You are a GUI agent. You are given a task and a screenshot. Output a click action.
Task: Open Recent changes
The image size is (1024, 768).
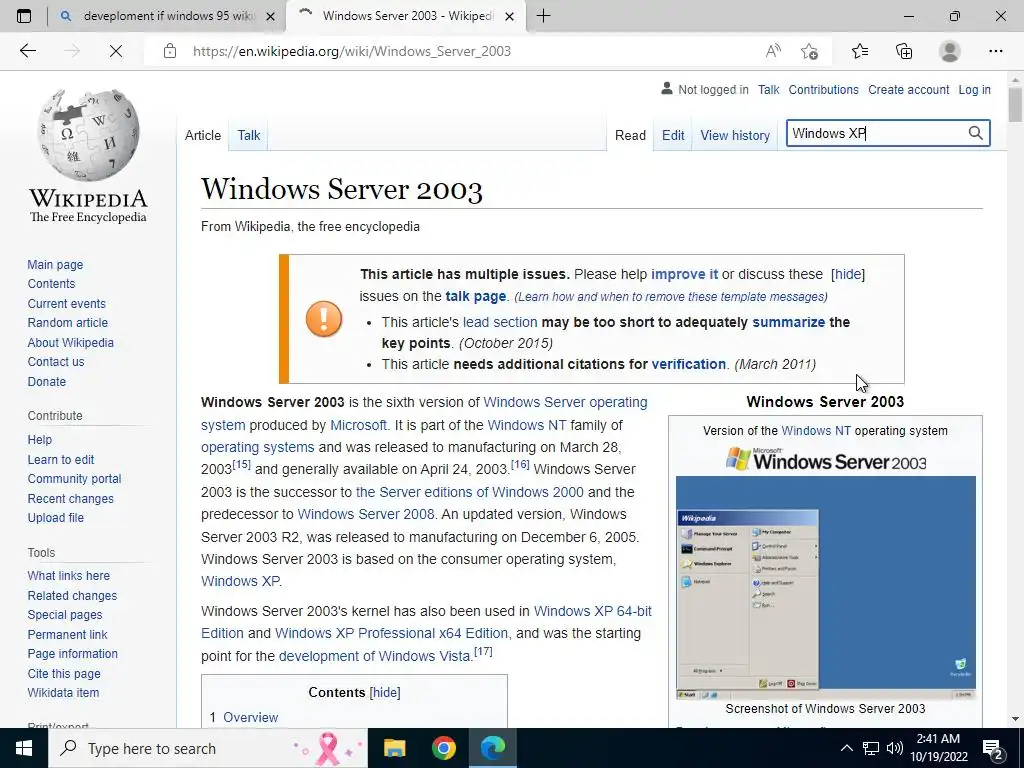(x=70, y=498)
